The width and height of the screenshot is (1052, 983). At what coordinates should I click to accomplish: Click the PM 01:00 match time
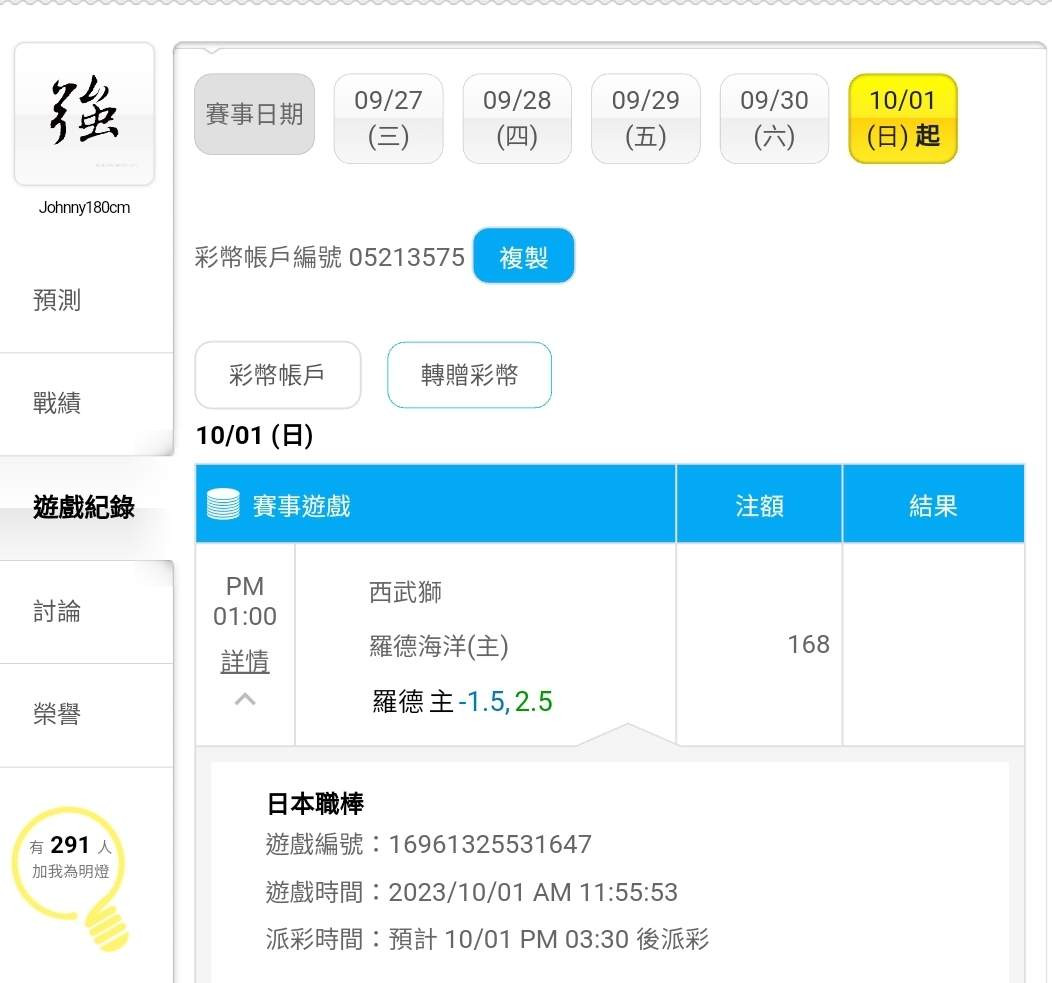[x=245, y=601]
